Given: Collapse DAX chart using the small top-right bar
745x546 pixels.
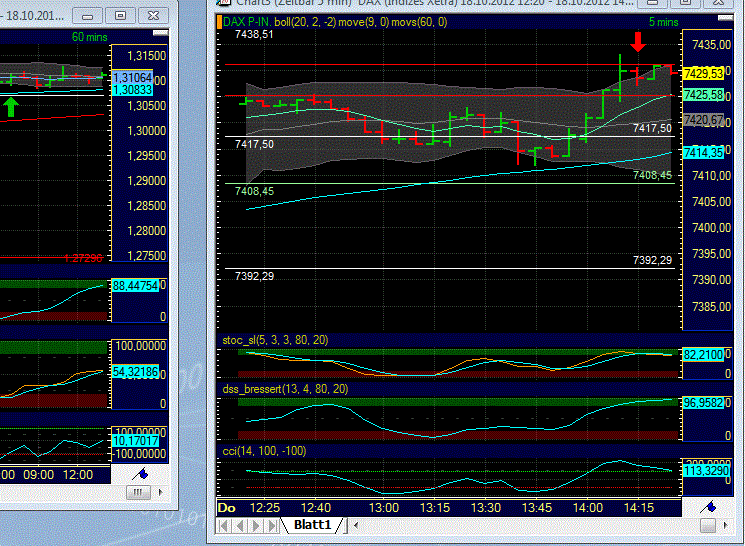Looking at the screenshot, I should pyautogui.click(x=725, y=18).
